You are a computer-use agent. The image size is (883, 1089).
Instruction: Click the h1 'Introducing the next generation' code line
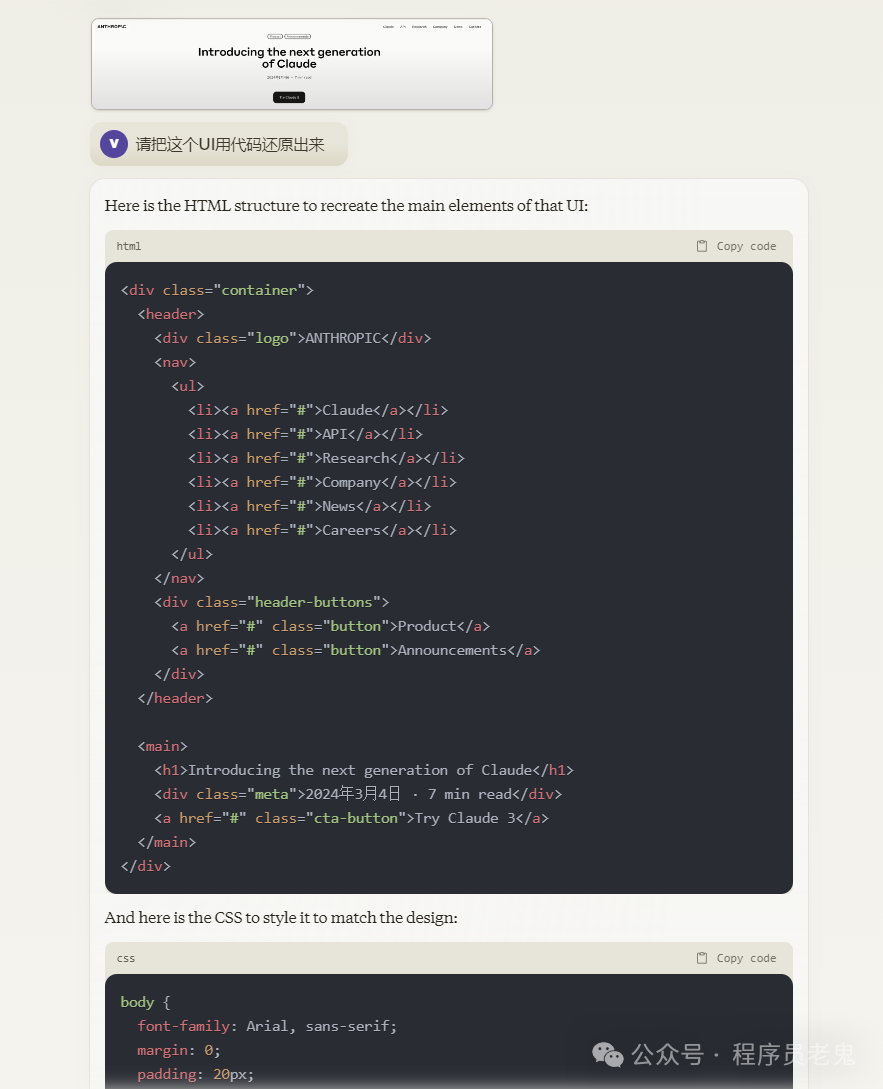coord(364,770)
